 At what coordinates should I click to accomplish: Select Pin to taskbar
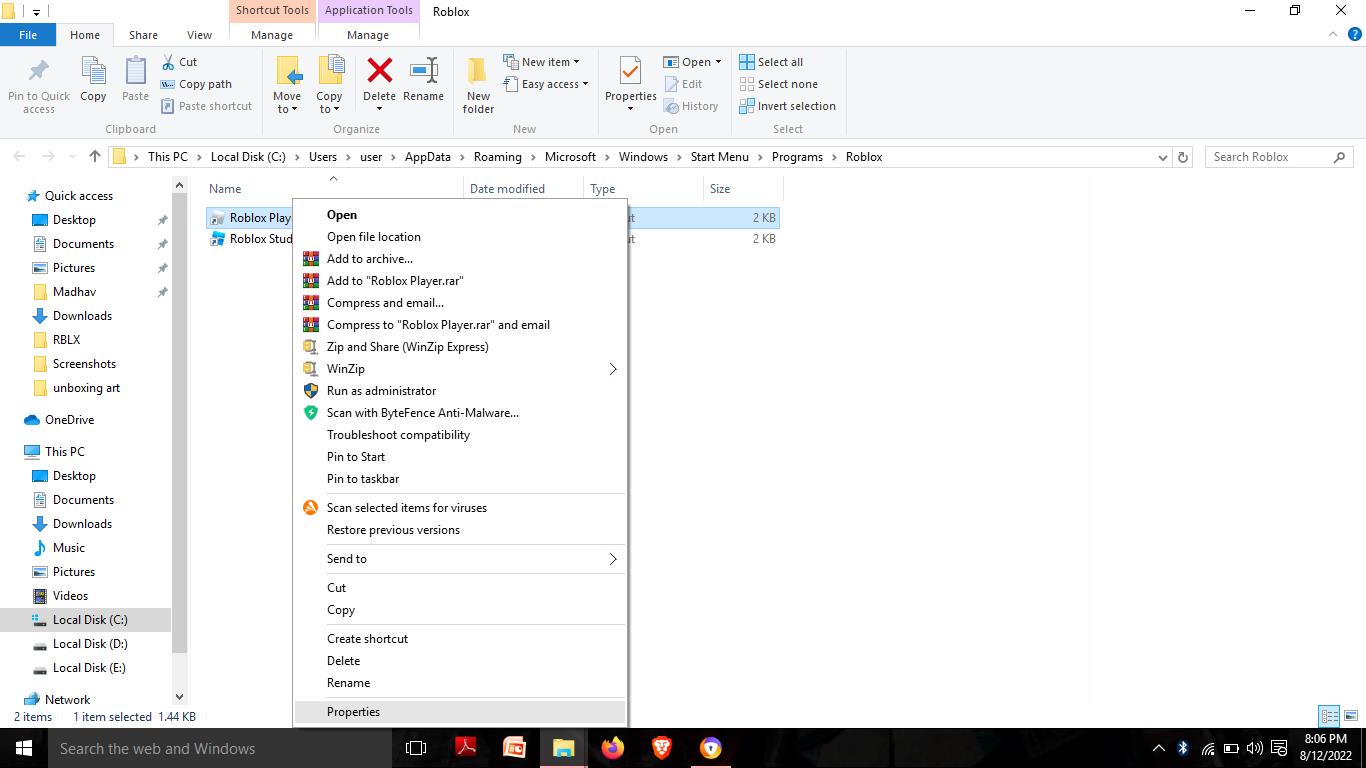pyautogui.click(x=460, y=479)
